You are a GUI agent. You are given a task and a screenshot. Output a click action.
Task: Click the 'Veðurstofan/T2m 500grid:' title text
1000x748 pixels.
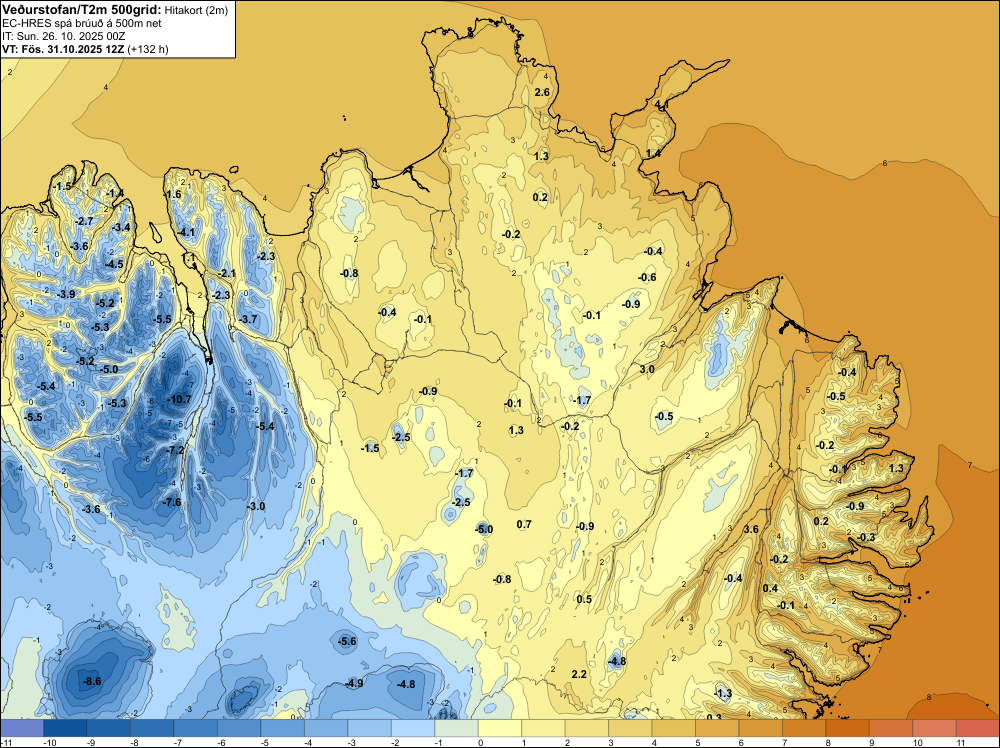click(x=82, y=10)
